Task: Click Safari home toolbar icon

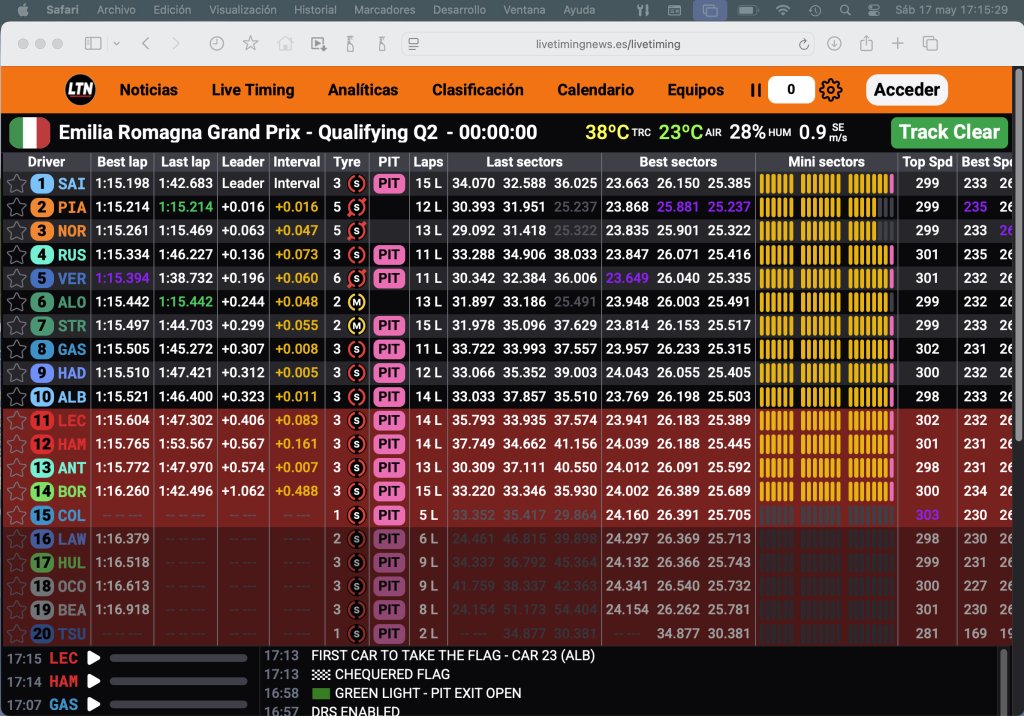Action: click(x=285, y=44)
